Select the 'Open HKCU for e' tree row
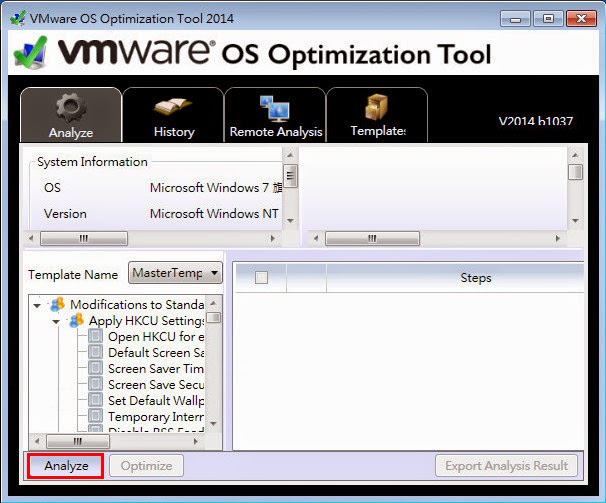This screenshot has height=503, width=606. click(156, 336)
